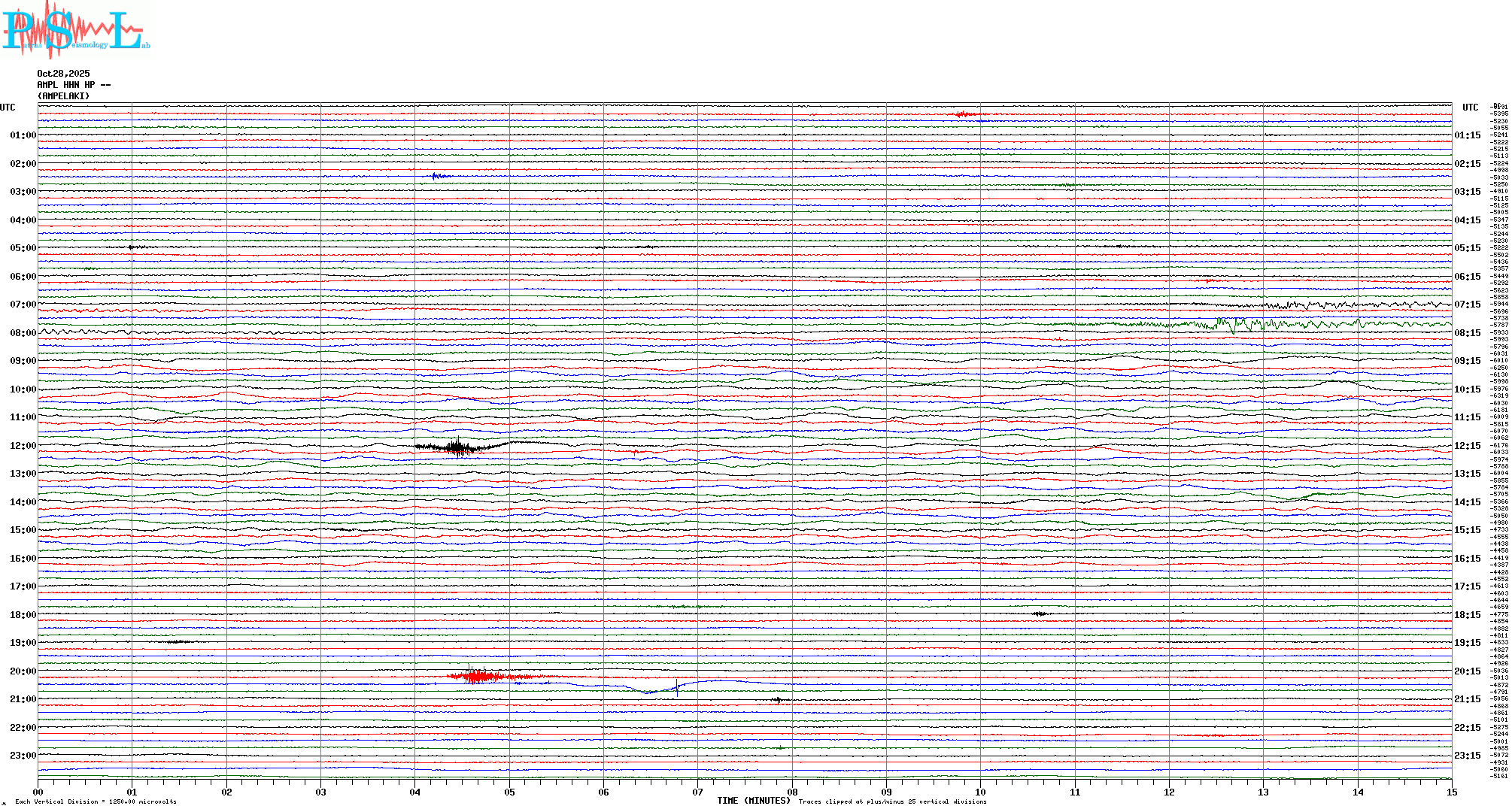Click the green disturbance near minute 13

click(1234, 325)
